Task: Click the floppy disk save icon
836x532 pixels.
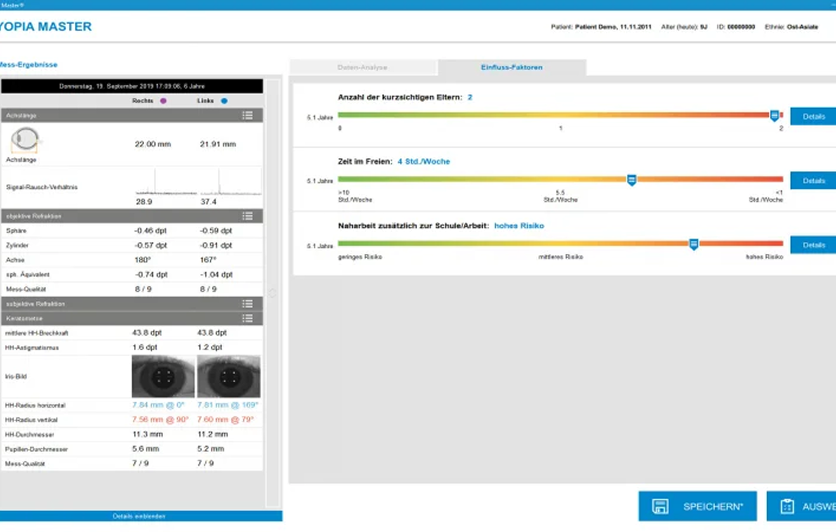Action: point(660,506)
